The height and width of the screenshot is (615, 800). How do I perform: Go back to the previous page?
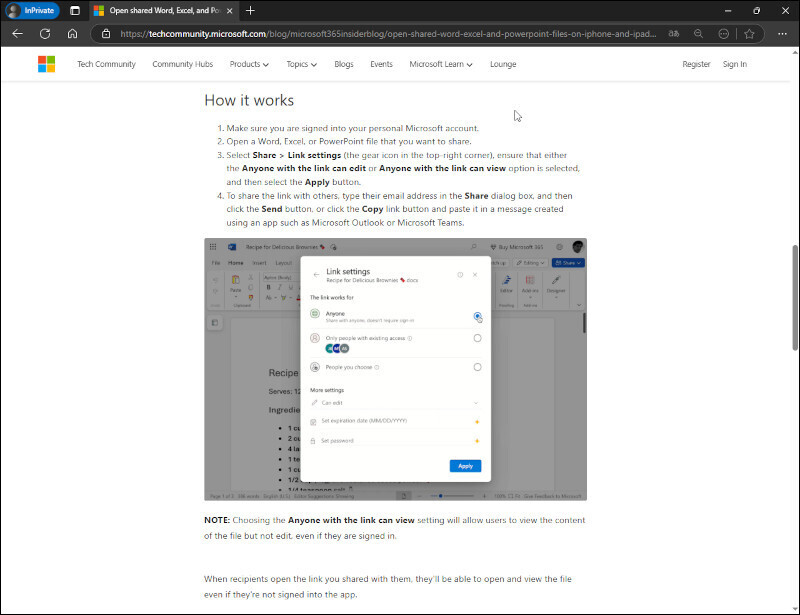(17, 34)
